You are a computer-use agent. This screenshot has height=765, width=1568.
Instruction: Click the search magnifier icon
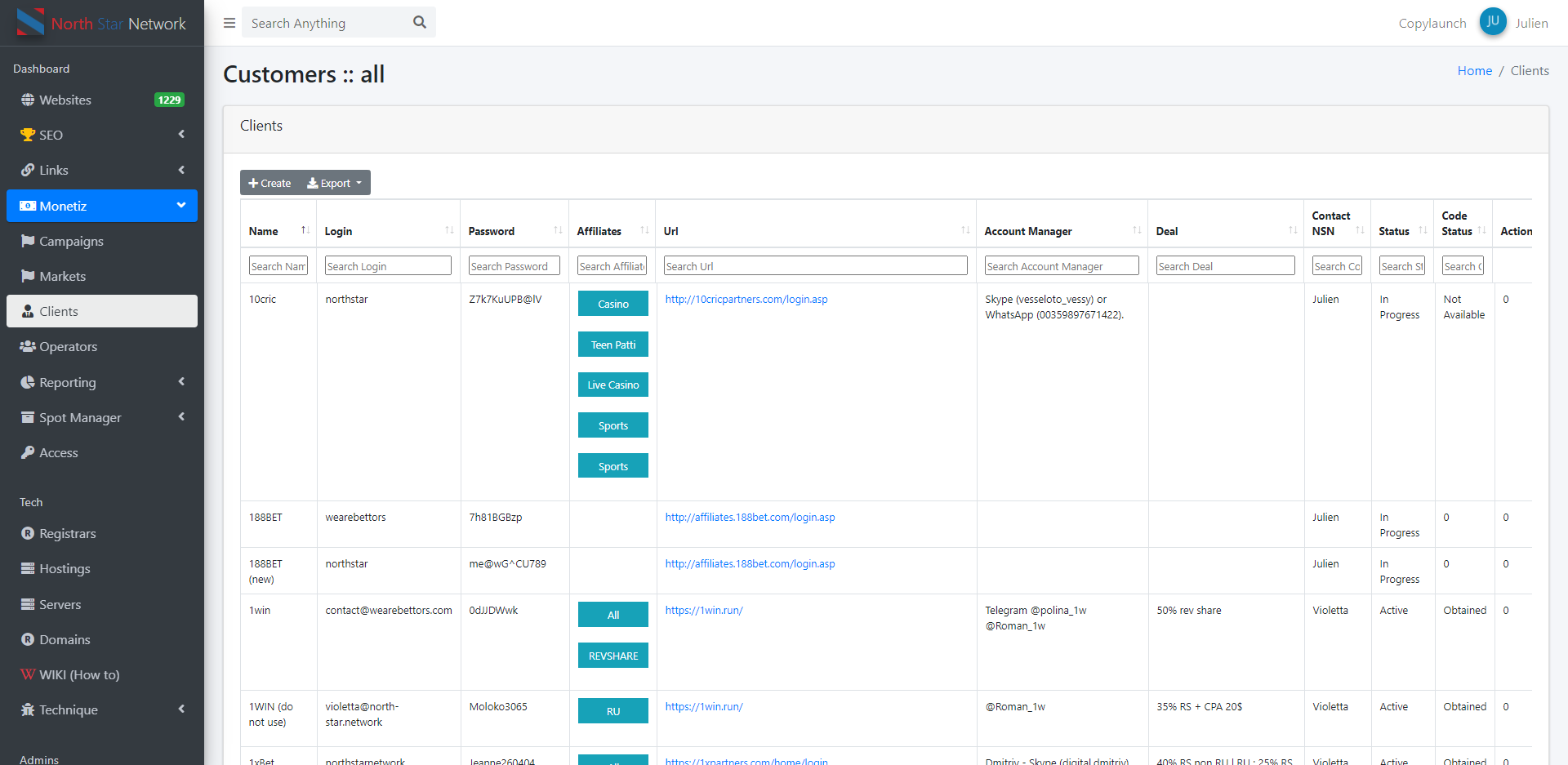(420, 22)
